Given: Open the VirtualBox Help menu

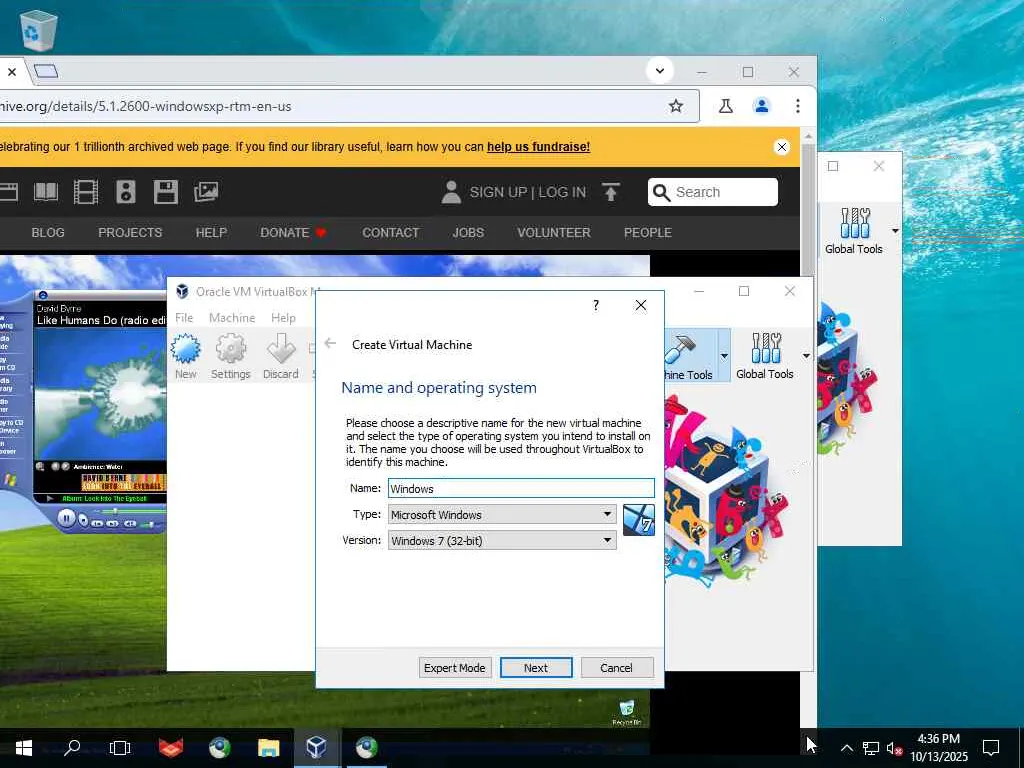Looking at the screenshot, I should (283, 317).
